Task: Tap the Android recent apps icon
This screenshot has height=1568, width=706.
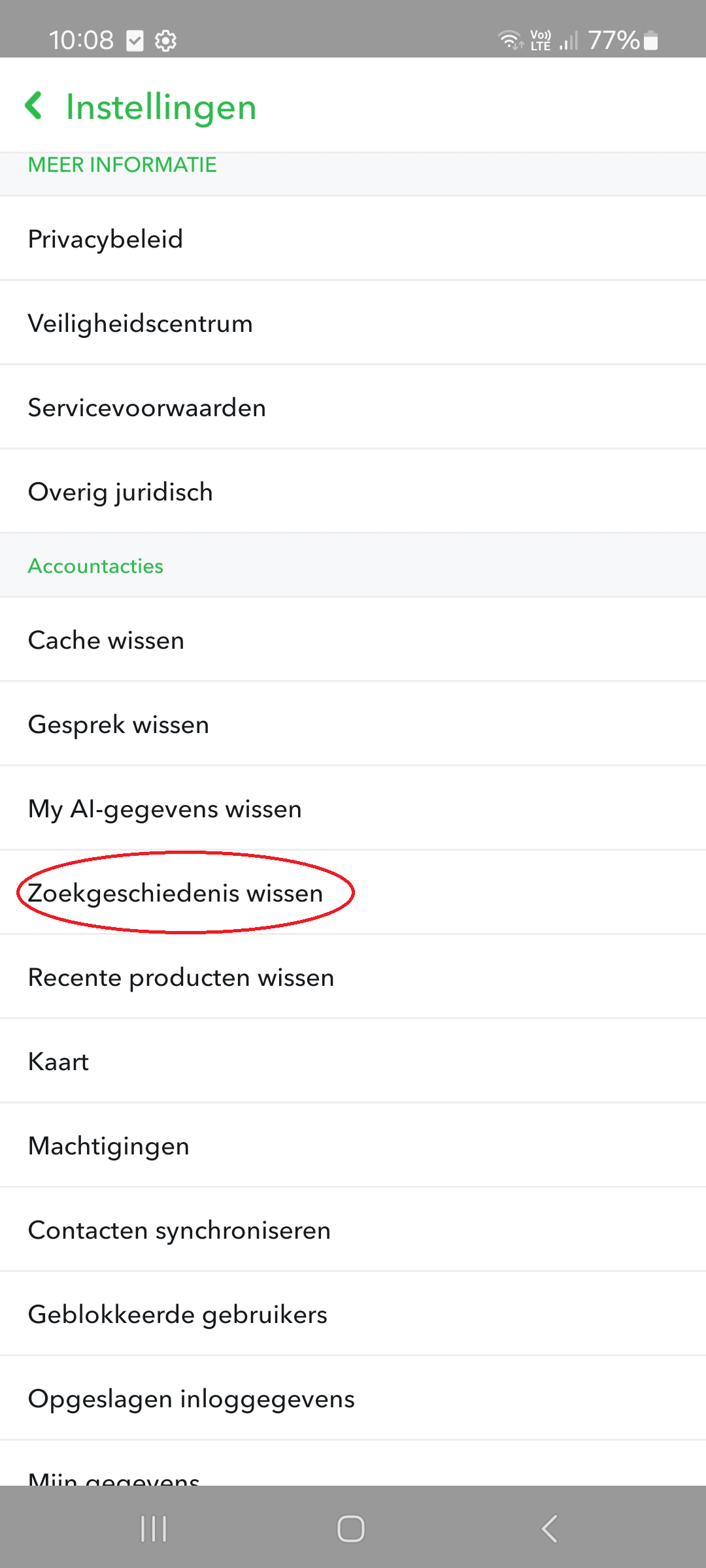Action: (x=154, y=1529)
